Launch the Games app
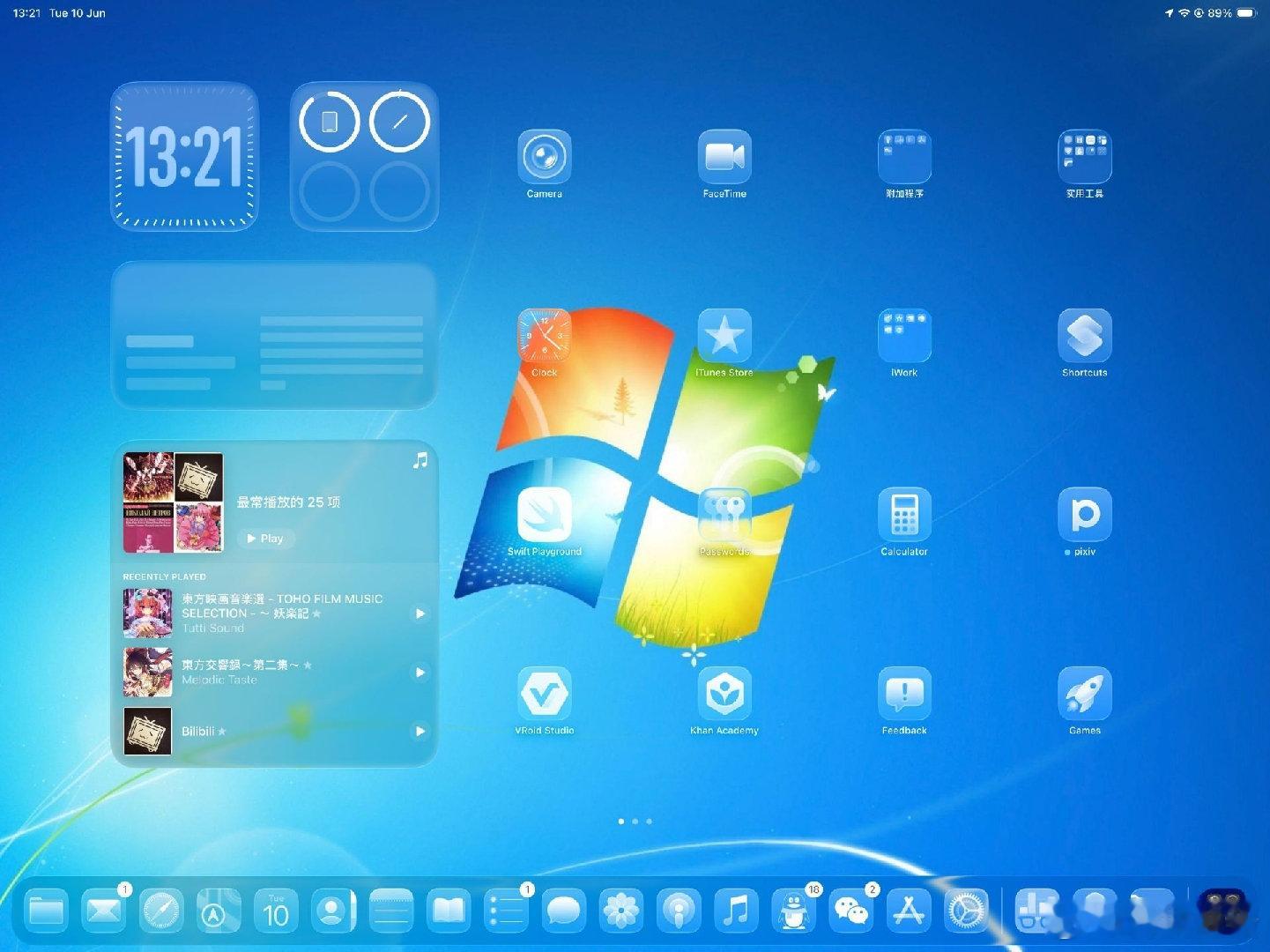This screenshot has width=1270, height=952. [1084, 694]
